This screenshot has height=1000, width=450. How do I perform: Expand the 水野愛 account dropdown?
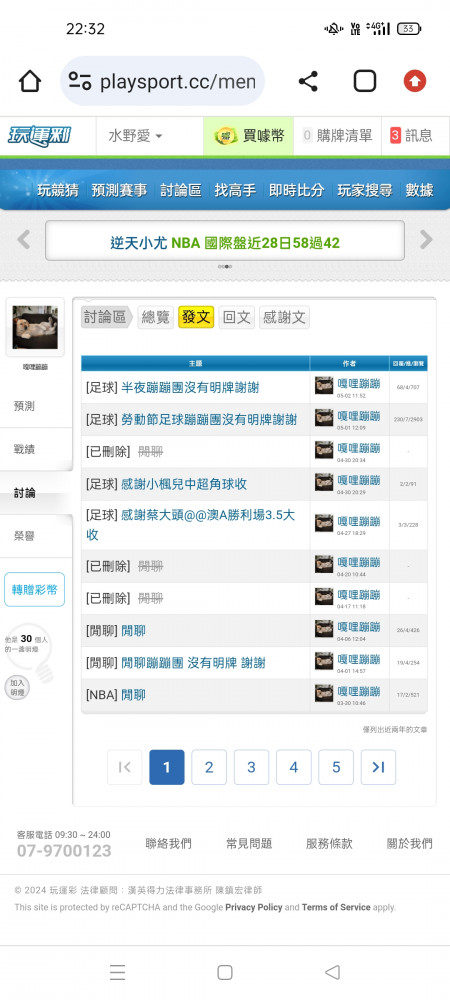pos(135,136)
